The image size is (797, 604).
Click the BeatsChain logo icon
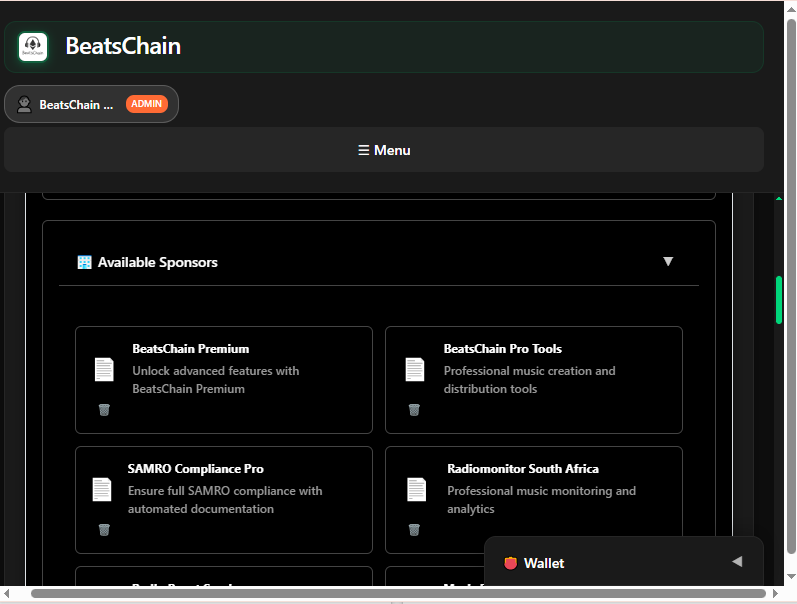(33, 47)
